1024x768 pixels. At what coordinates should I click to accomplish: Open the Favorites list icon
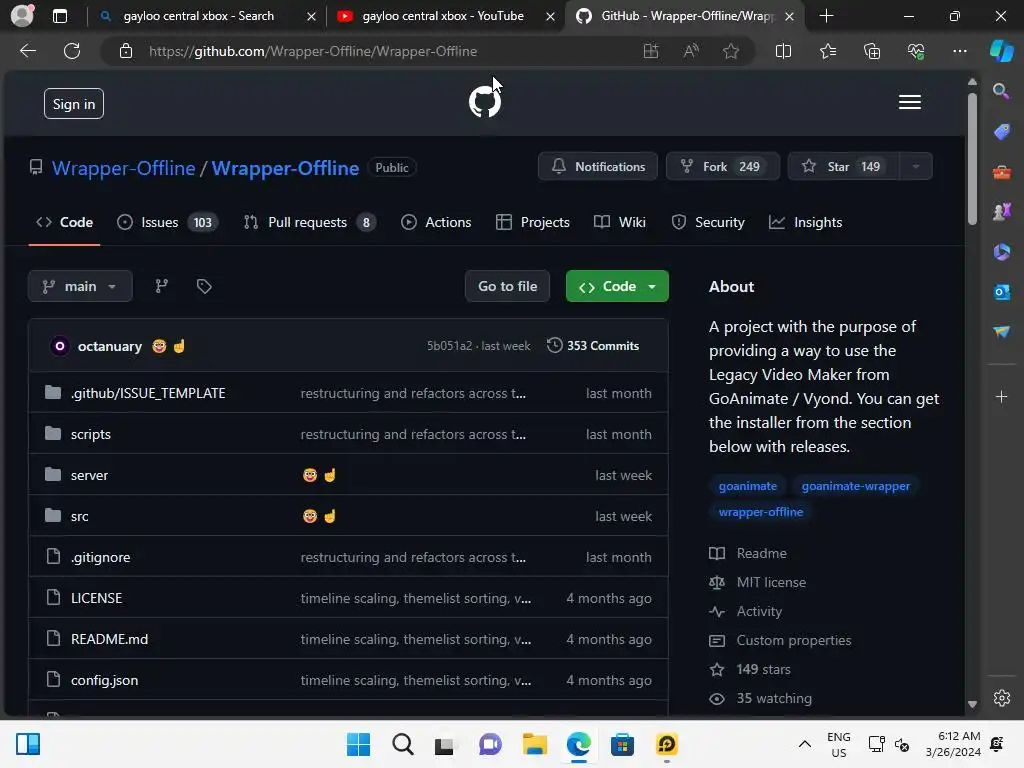[x=827, y=51]
